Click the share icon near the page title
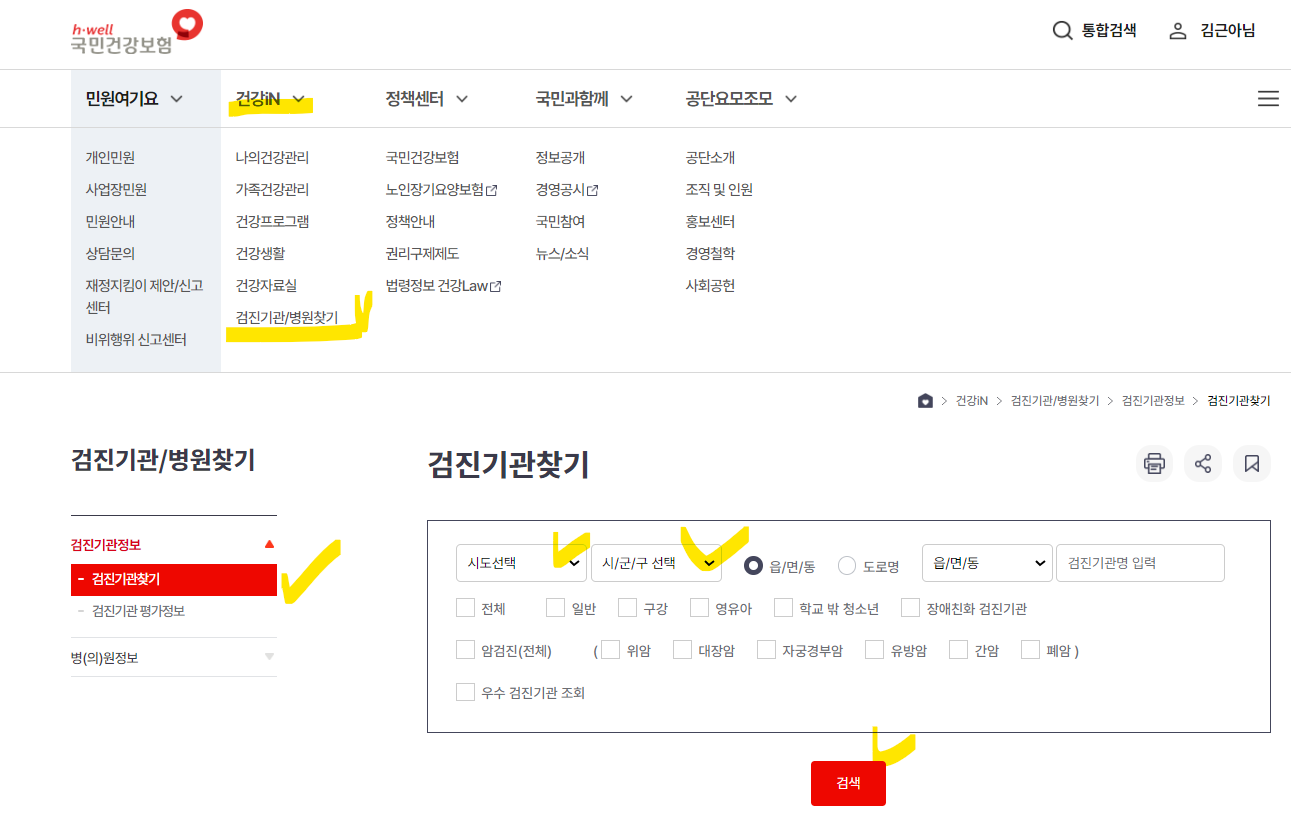Image resolution: width=1291 pixels, height=813 pixels. (x=1203, y=463)
